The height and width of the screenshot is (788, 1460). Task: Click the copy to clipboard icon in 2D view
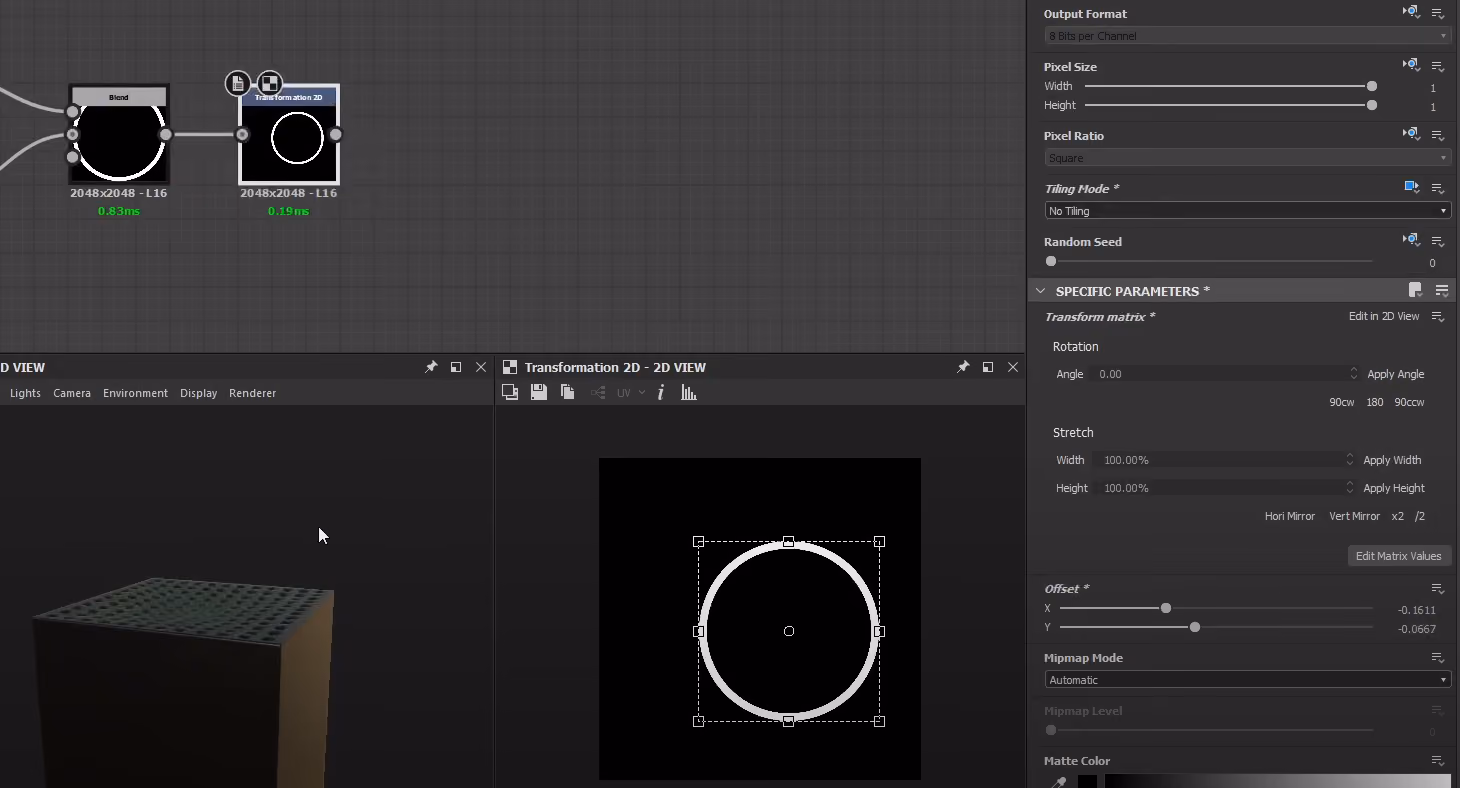click(x=568, y=393)
